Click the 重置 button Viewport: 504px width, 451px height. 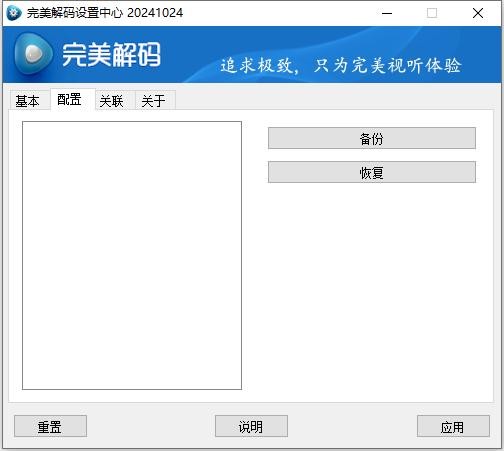click(50, 426)
